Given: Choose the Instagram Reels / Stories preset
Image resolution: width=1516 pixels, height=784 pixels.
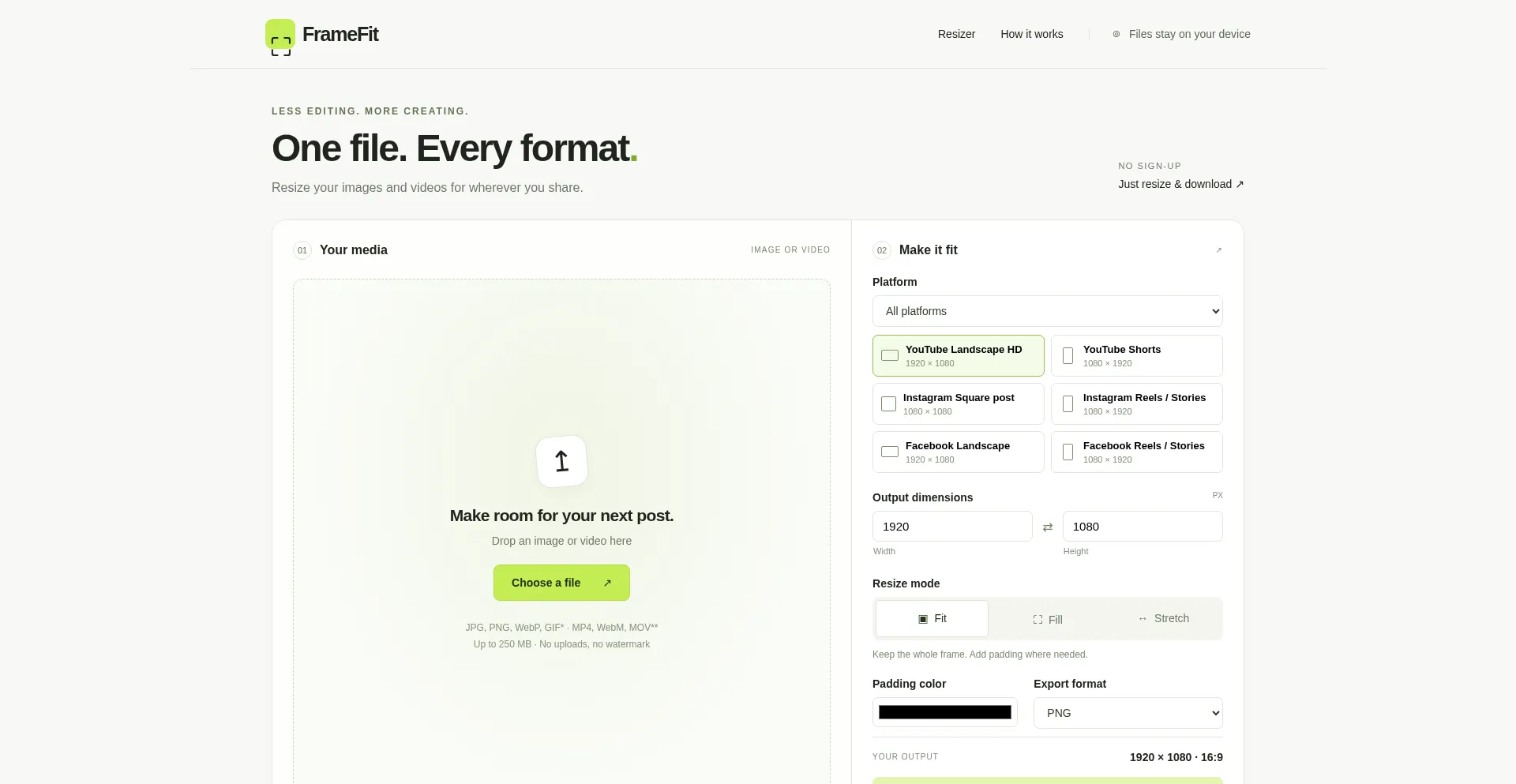Looking at the screenshot, I should click(1137, 403).
